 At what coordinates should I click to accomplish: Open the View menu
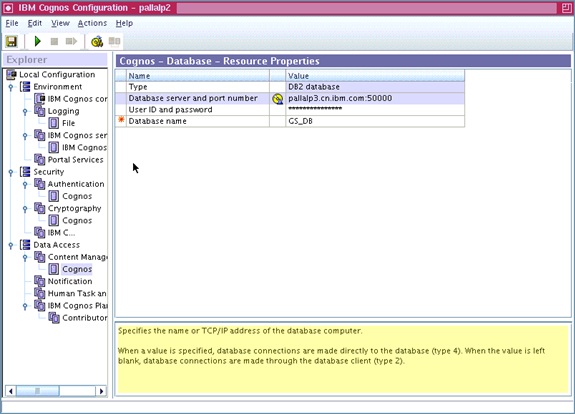tap(60, 23)
